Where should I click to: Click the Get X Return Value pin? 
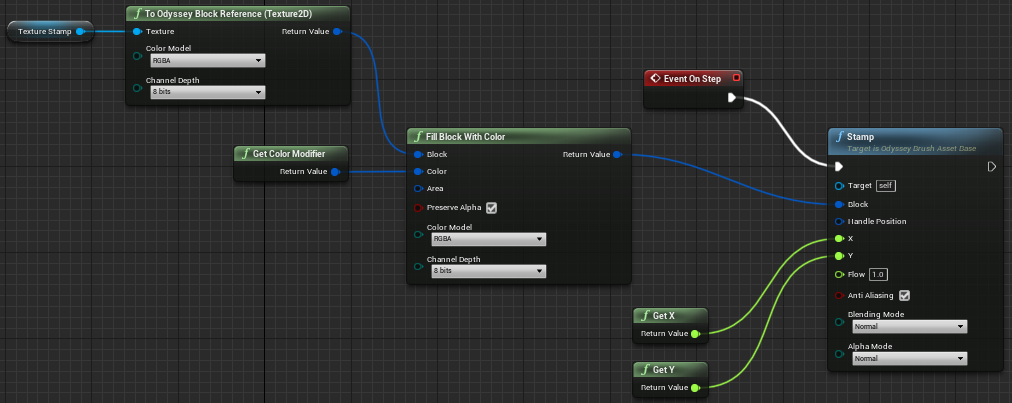coord(695,334)
